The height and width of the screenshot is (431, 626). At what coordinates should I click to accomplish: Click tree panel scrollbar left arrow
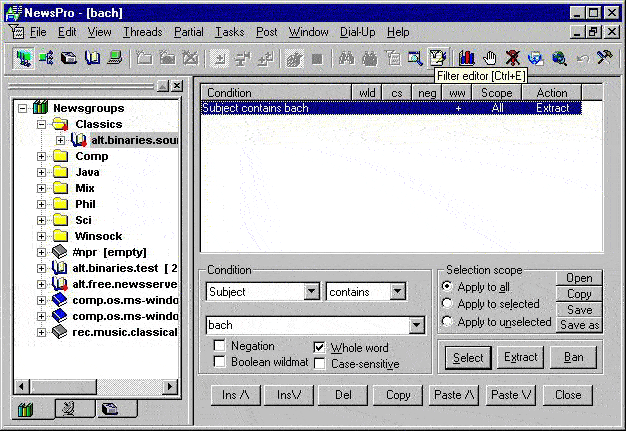[x=22, y=386]
